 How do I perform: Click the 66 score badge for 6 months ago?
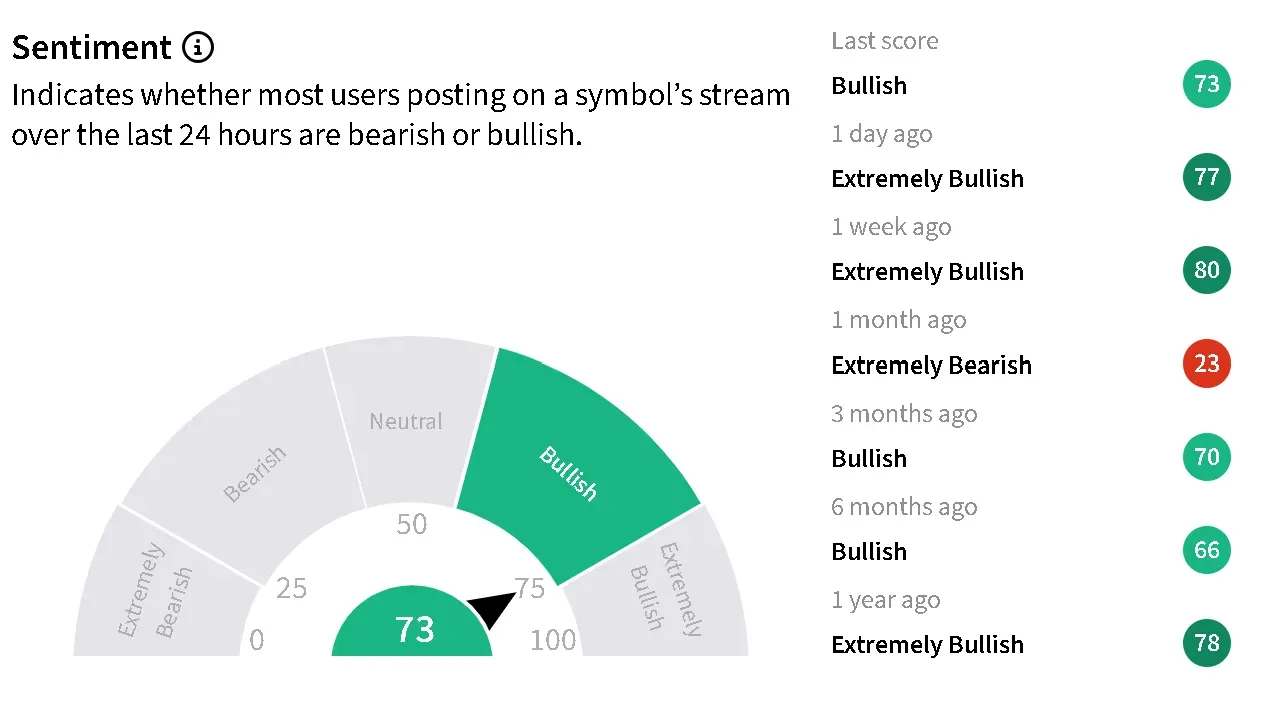point(1207,550)
